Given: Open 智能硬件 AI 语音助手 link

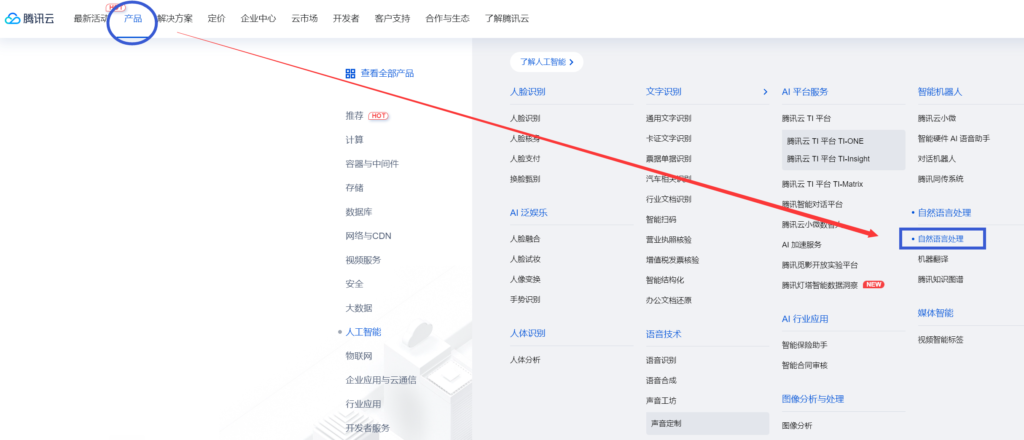Looking at the screenshot, I should tap(953, 138).
